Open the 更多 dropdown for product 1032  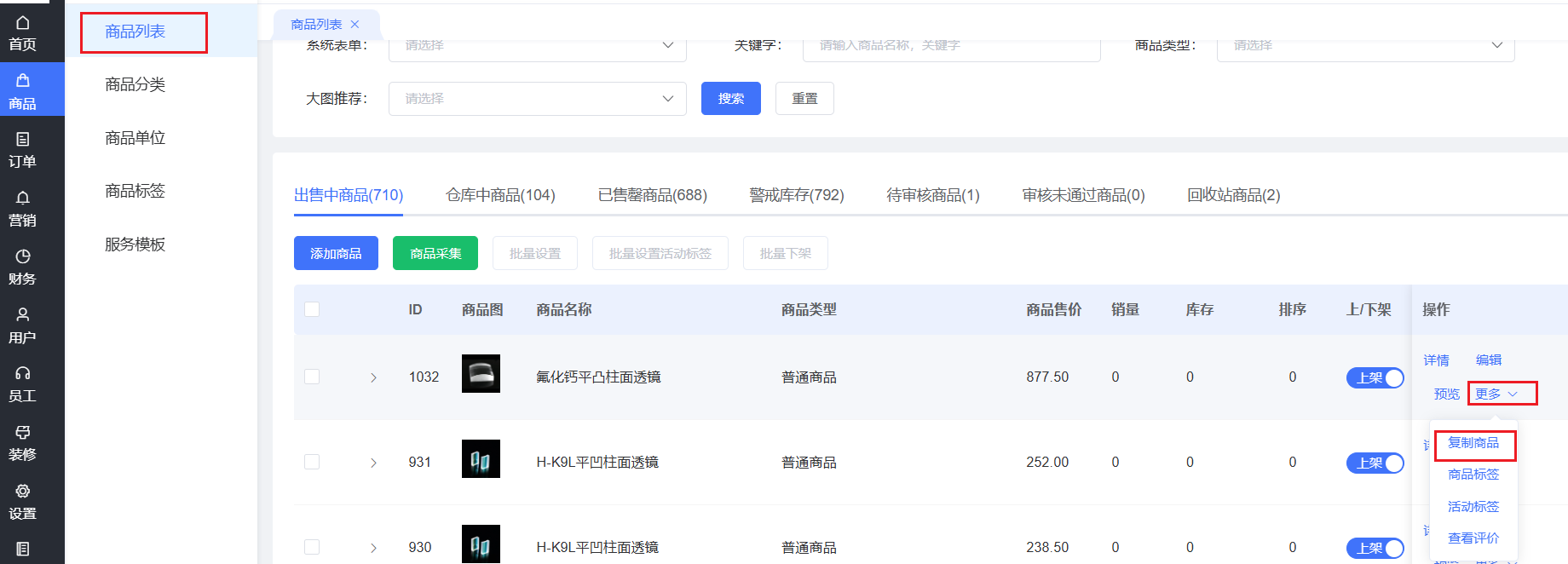(1496, 394)
